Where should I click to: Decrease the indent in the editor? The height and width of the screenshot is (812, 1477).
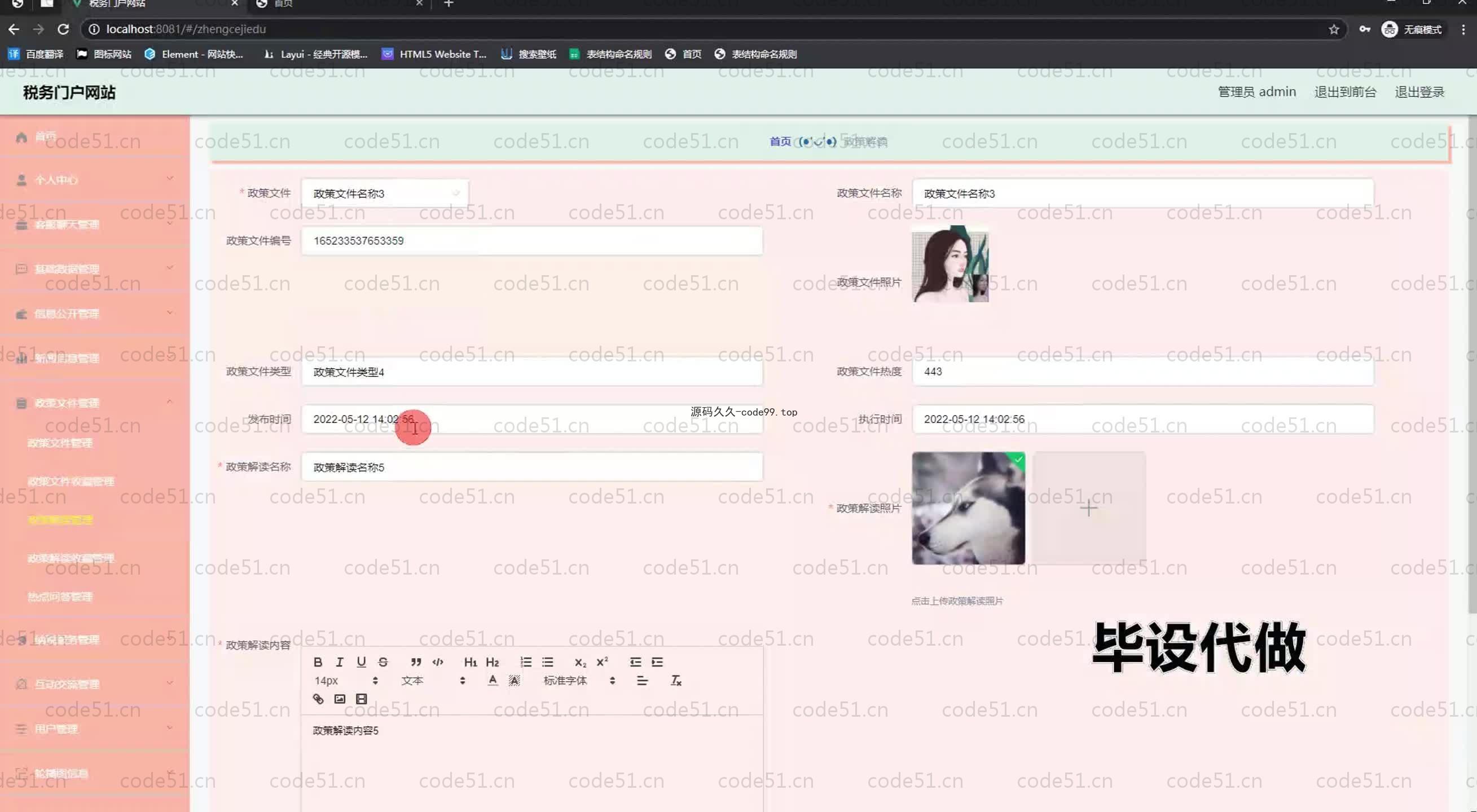[x=635, y=662]
